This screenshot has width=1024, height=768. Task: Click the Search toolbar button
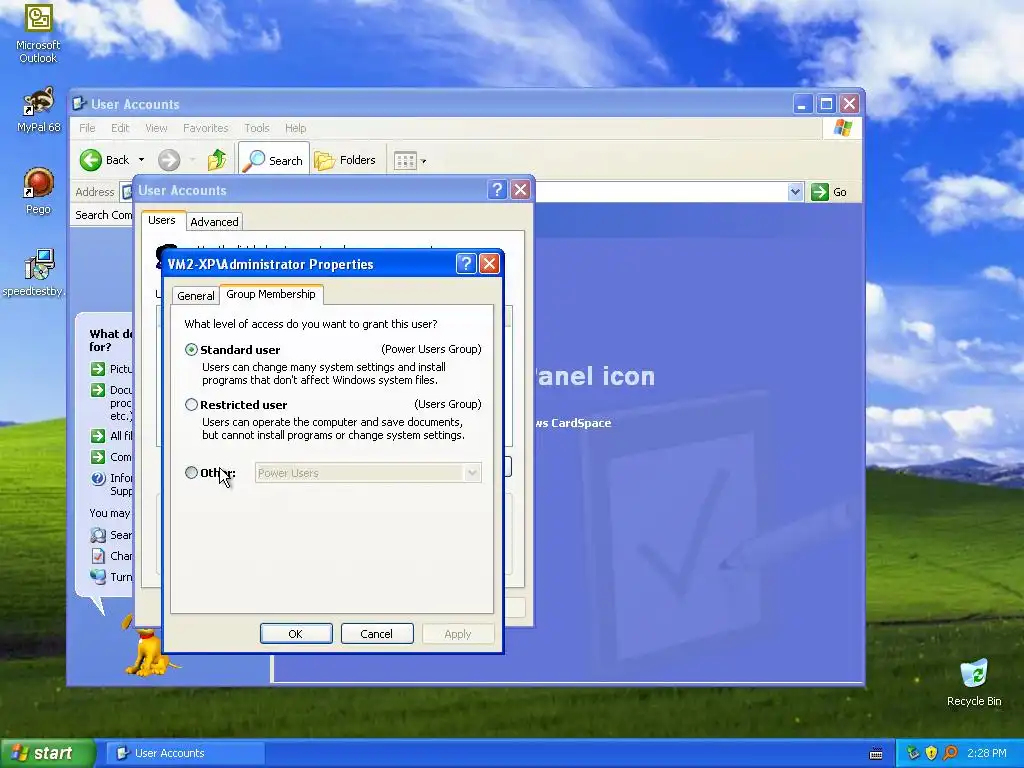(274, 160)
